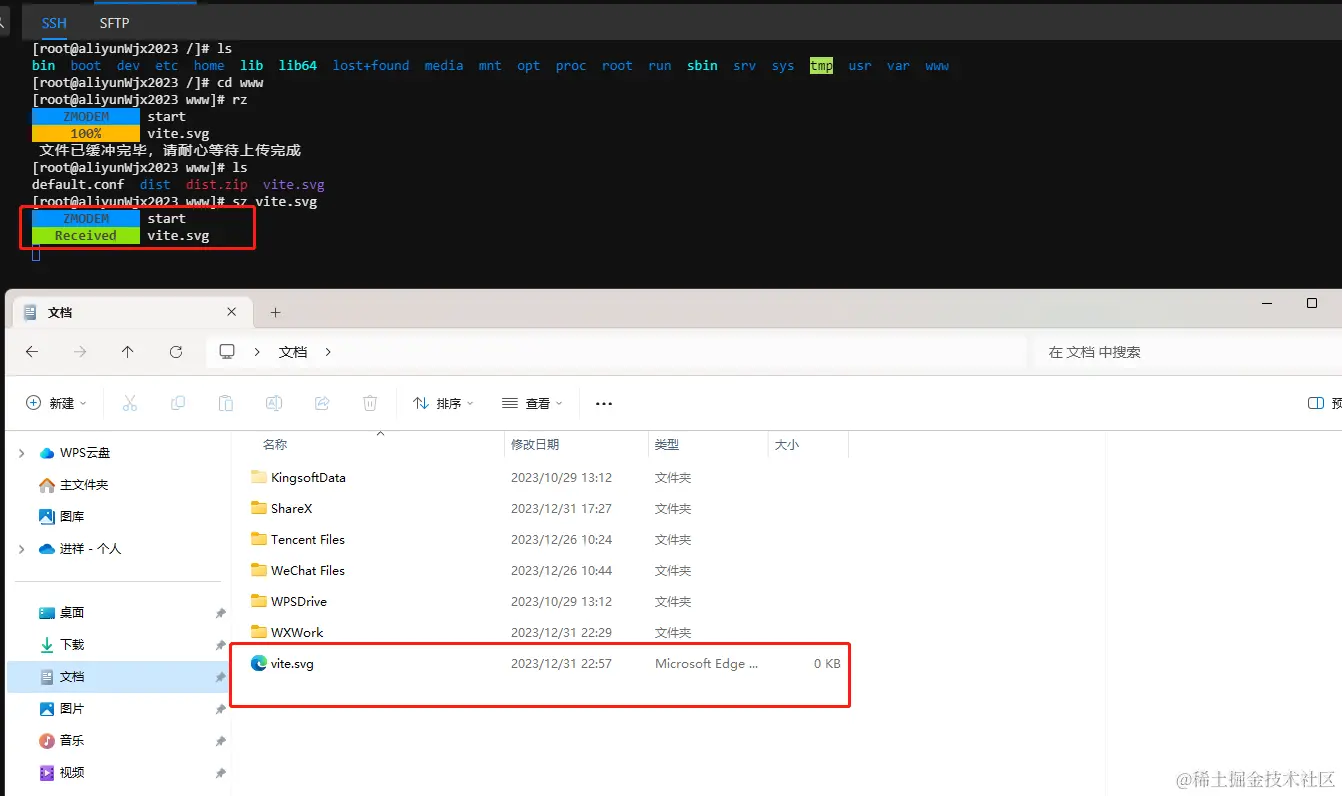
Task: Open the three-dot more options menu
Action: coord(603,403)
